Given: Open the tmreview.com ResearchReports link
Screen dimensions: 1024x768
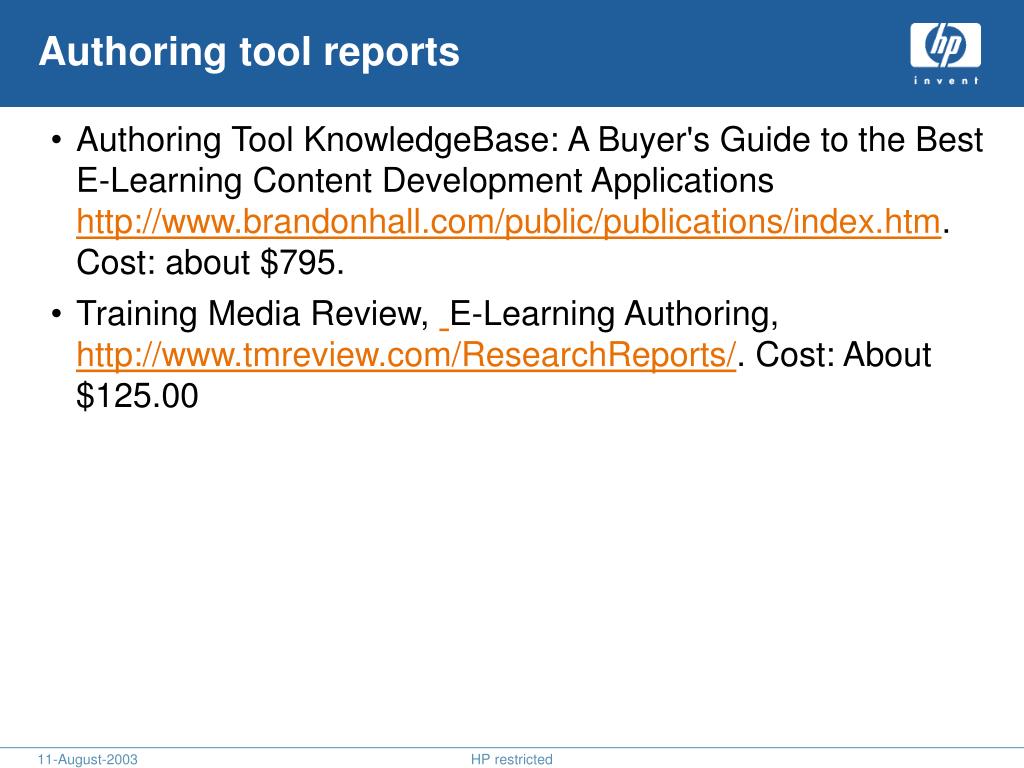Looking at the screenshot, I should [406, 355].
